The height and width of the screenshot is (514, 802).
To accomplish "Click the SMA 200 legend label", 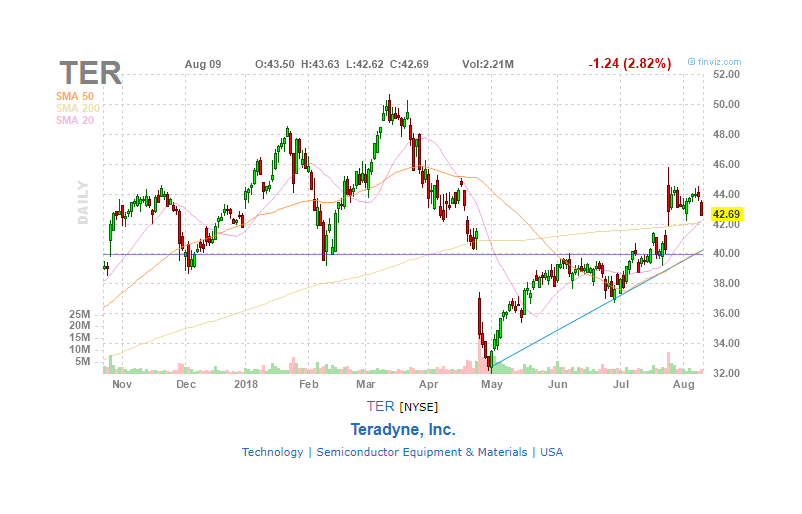I will click(78, 108).
